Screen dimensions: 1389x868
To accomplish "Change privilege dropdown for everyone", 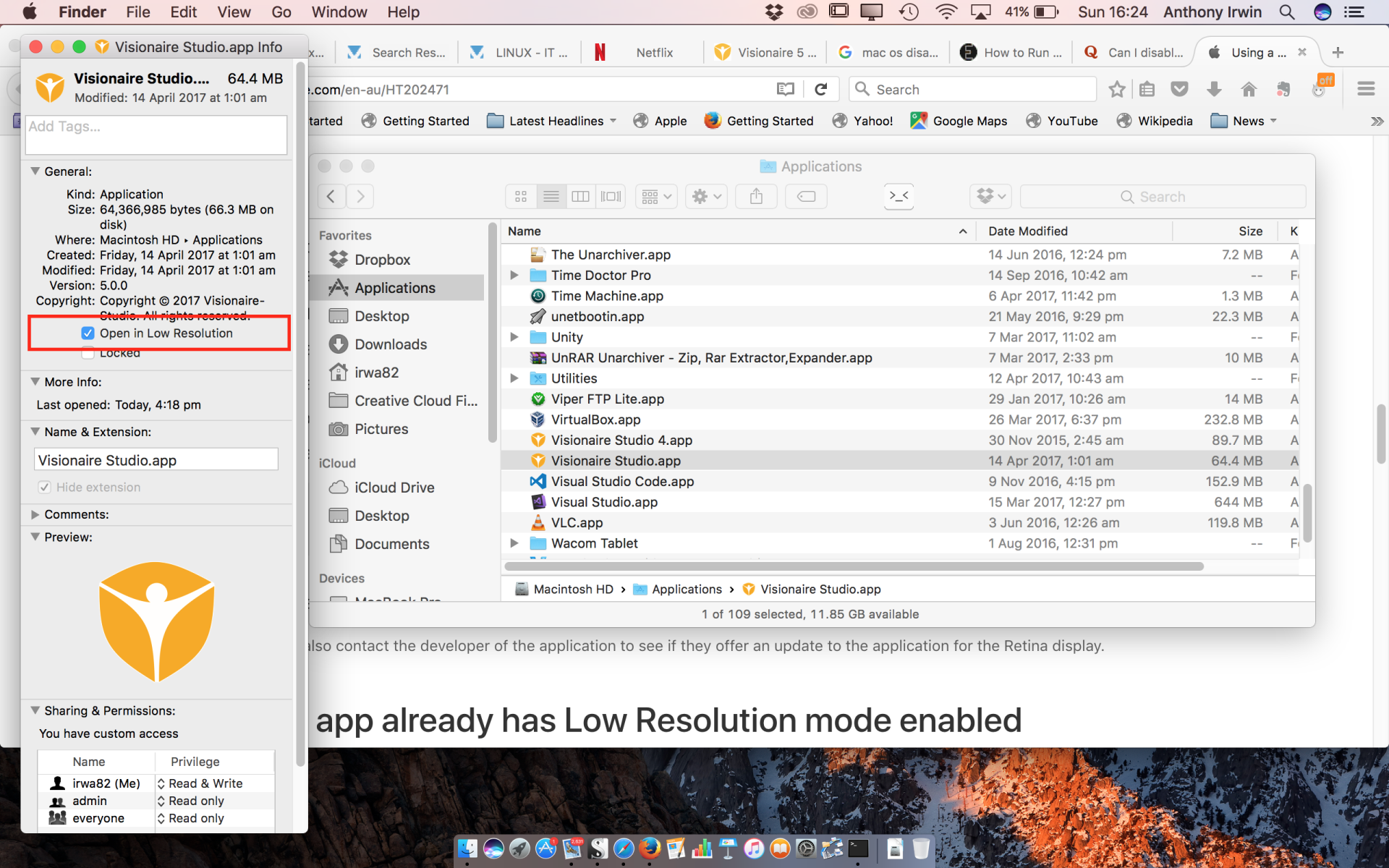I will 191,818.
